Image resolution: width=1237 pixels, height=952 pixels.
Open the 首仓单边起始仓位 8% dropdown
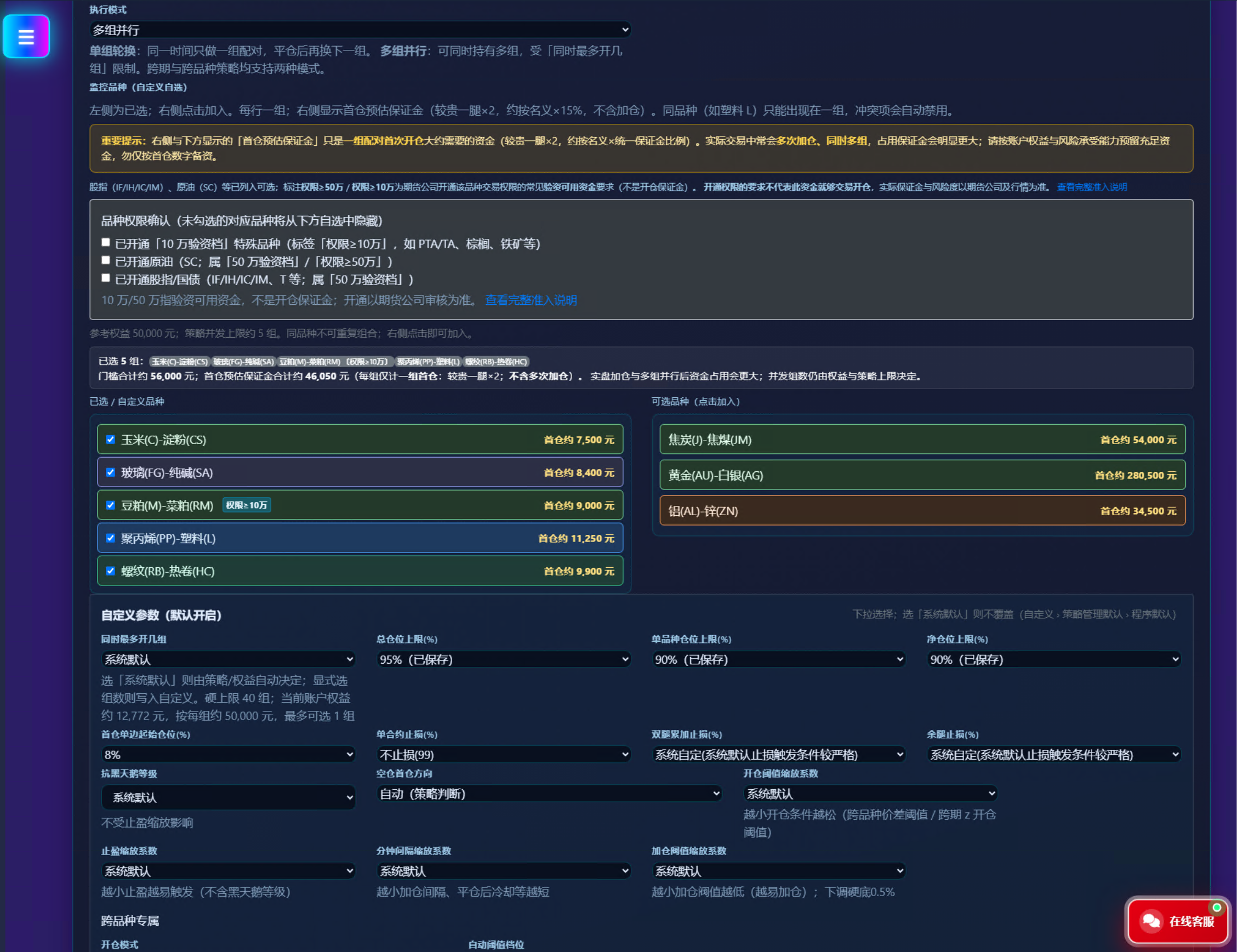(x=228, y=754)
